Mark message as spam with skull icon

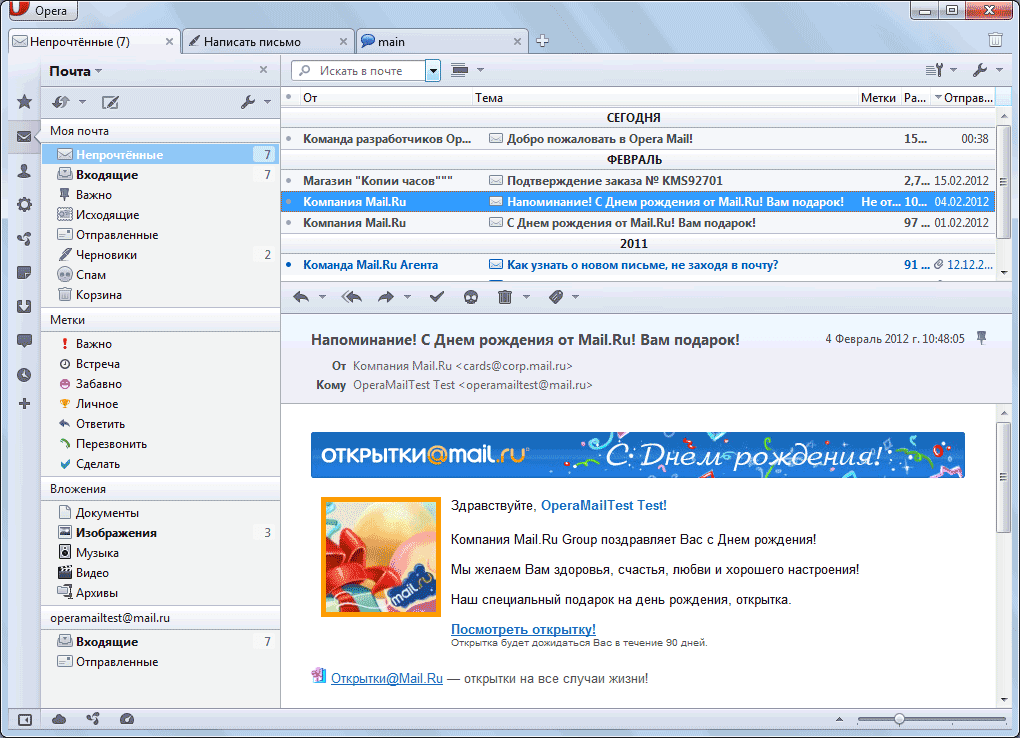[x=471, y=297]
